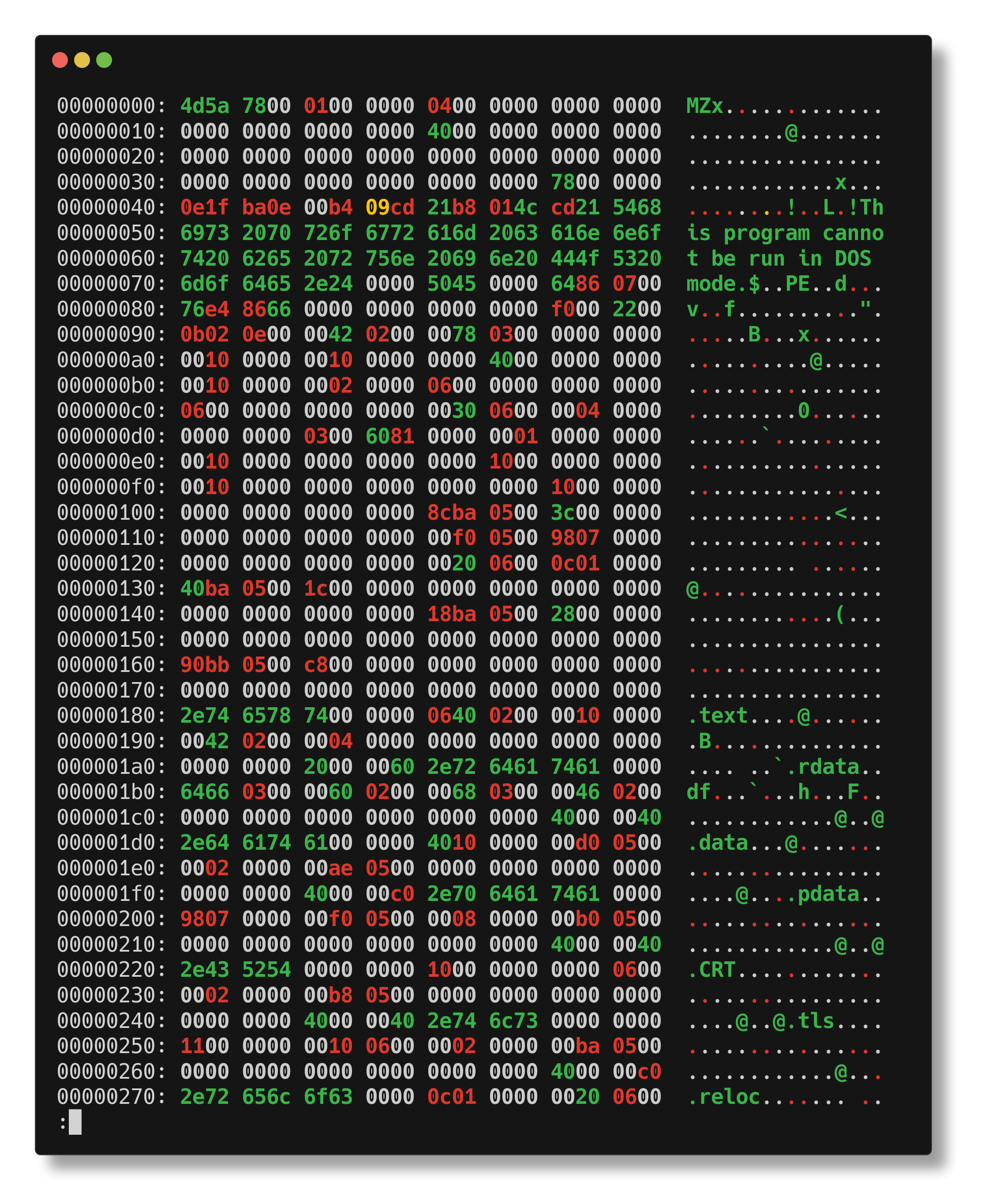Click '.rdata' in the ASCII column
Screen dimensions: 981x1204
point(822,766)
